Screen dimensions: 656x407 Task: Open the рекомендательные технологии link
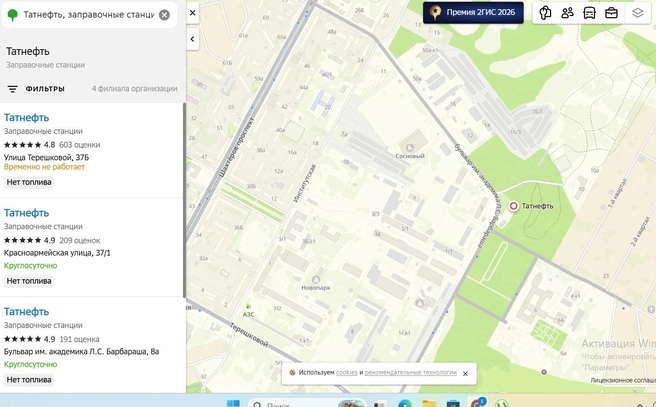(410, 372)
